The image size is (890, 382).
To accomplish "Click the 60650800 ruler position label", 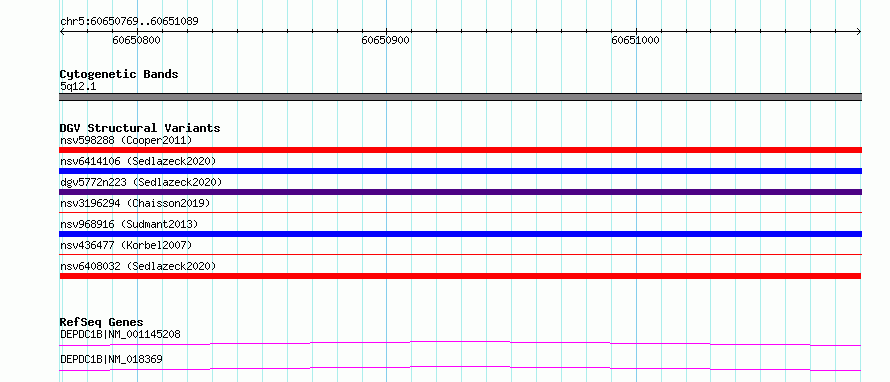I will pos(136,40).
